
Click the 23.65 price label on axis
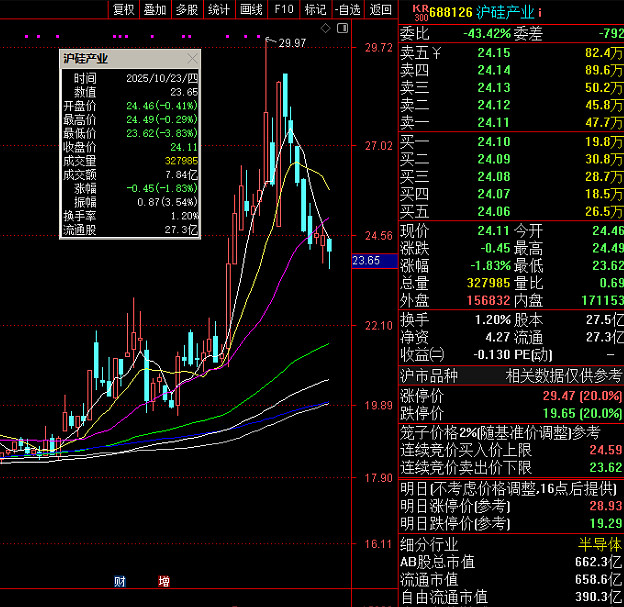pyautogui.click(x=367, y=261)
